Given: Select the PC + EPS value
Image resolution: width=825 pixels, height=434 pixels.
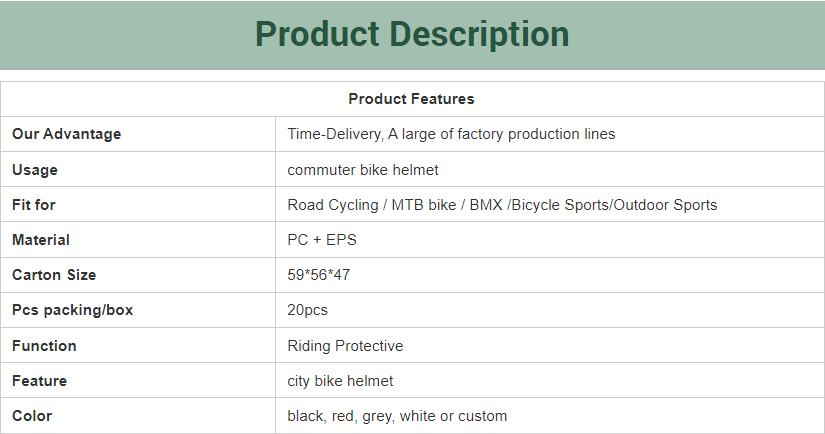Looking at the screenshot, I should tap(322, 240).
